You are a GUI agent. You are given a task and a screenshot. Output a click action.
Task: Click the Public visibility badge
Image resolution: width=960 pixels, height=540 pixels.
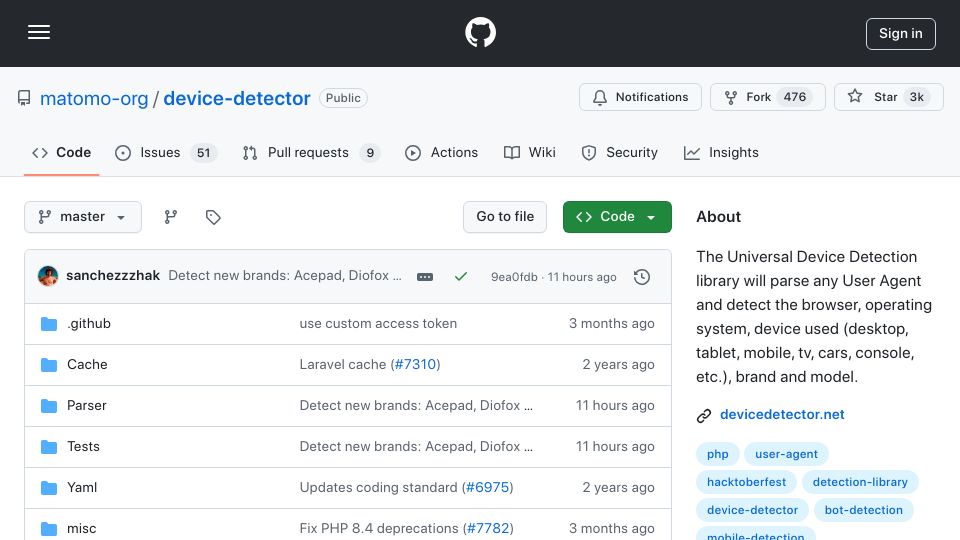click(x=343, y=98)
